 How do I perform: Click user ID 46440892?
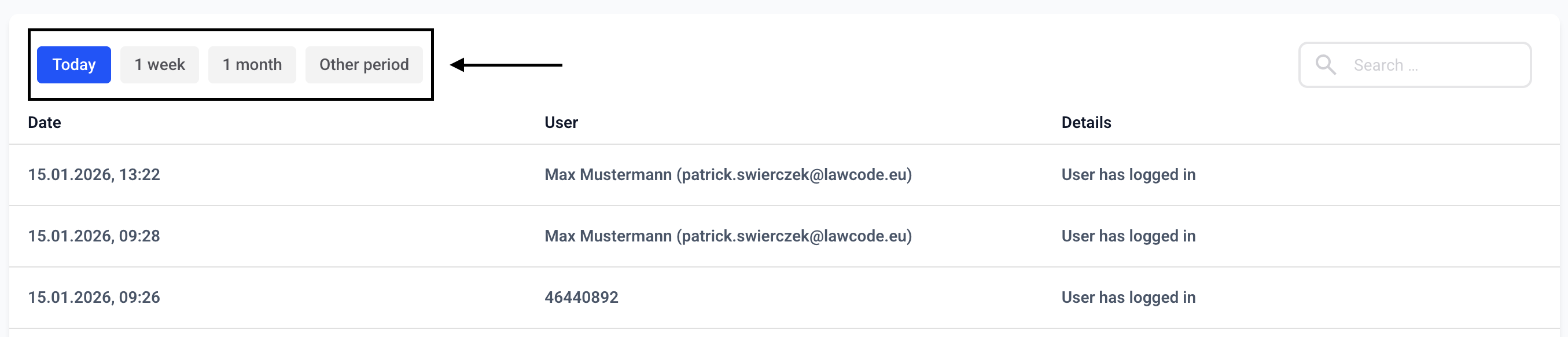pyautogui.click(x=581, y=298)
